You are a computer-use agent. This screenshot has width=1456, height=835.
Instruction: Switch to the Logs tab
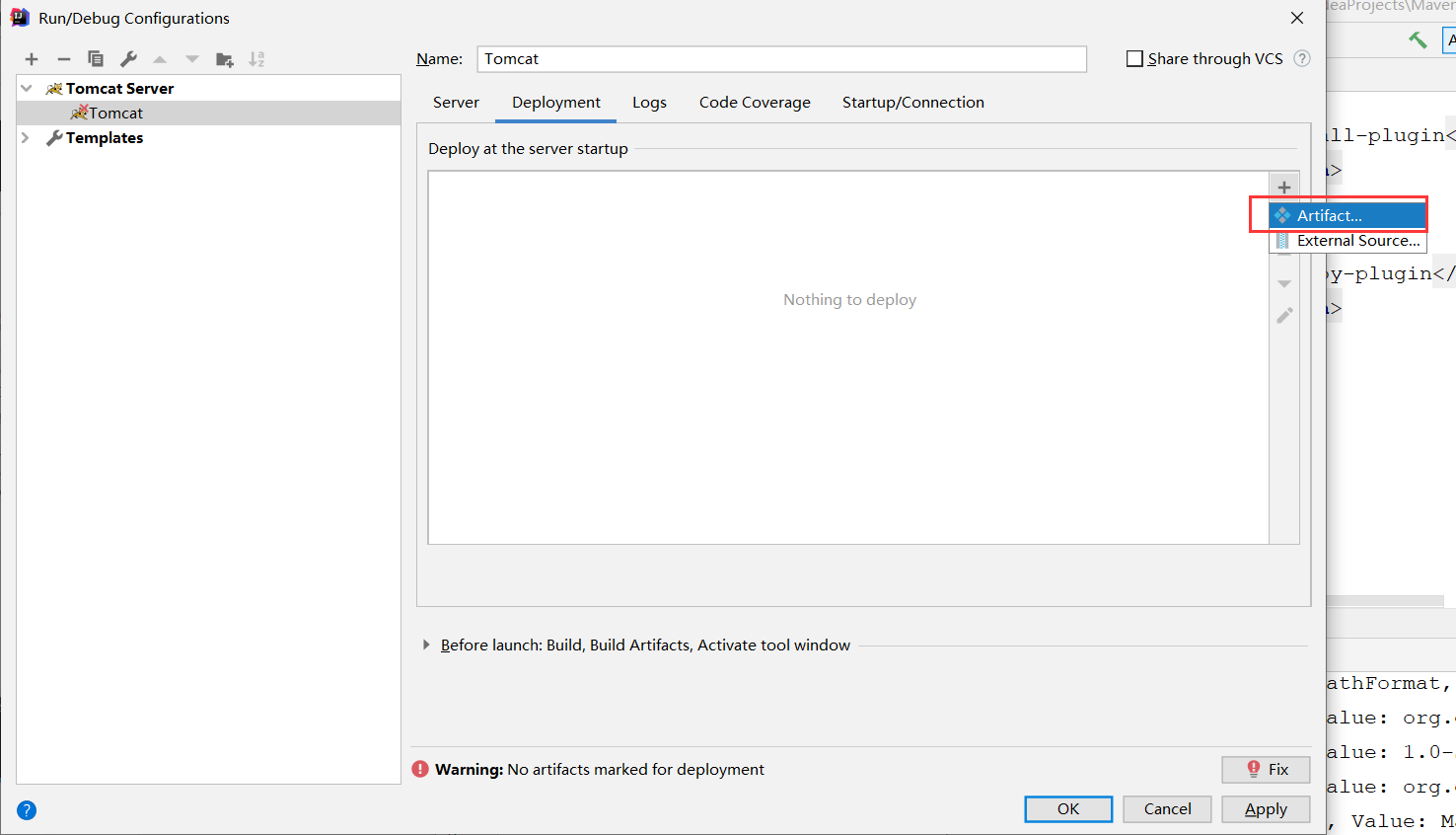[649, 103]
